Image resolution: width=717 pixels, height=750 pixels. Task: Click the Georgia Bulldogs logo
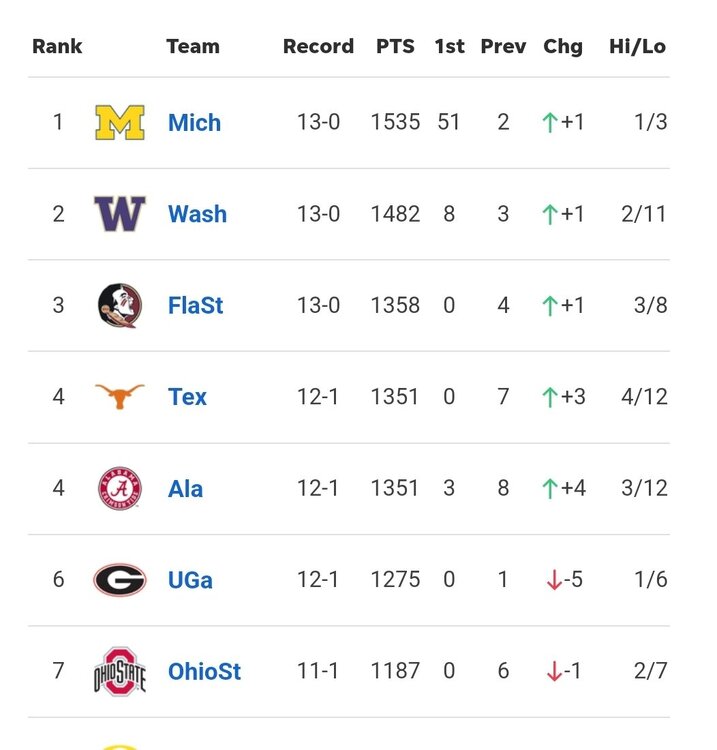pyautogui.click(x=120, y=580)
